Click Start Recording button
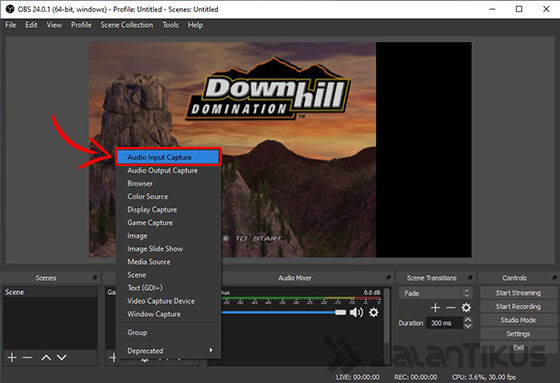The width and height of the screenshot is (560, 383). (x=518, y=307)
